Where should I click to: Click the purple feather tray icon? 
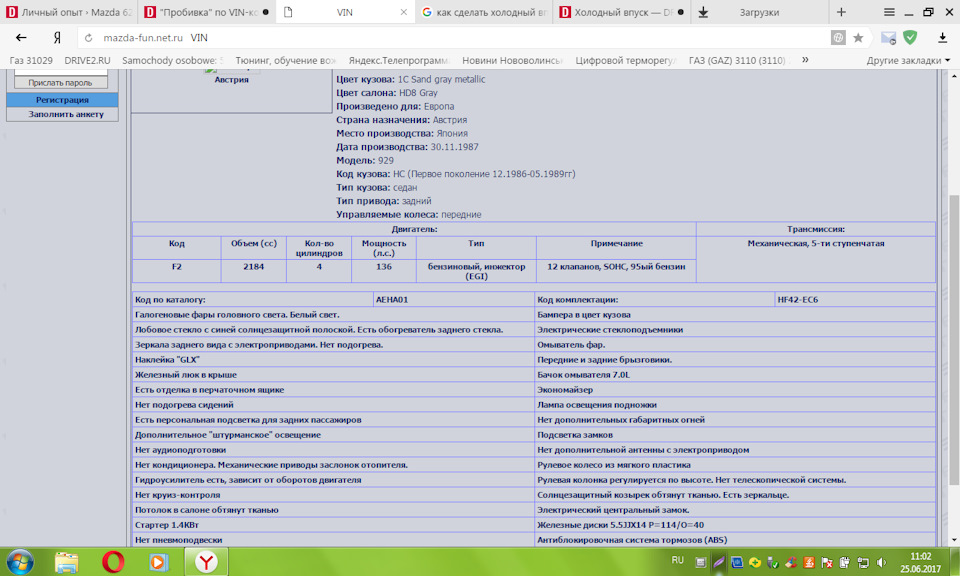pyautogui.click(x=719, y=562)
